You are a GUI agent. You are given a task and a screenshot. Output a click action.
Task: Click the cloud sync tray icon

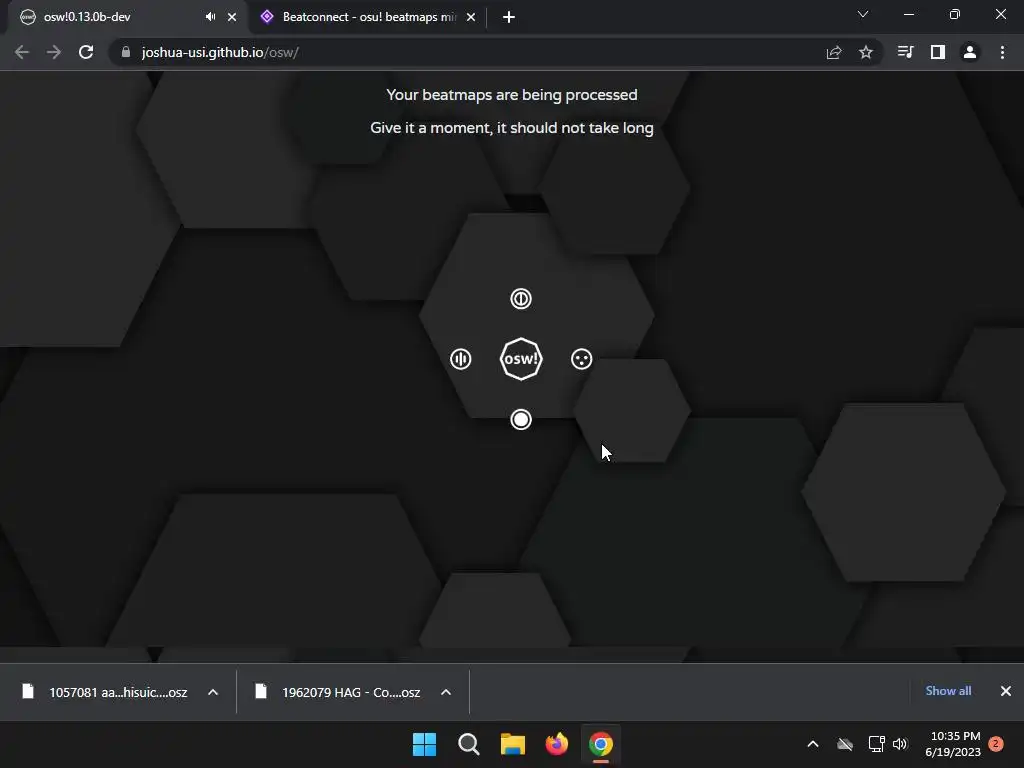[x=845, y=744]
